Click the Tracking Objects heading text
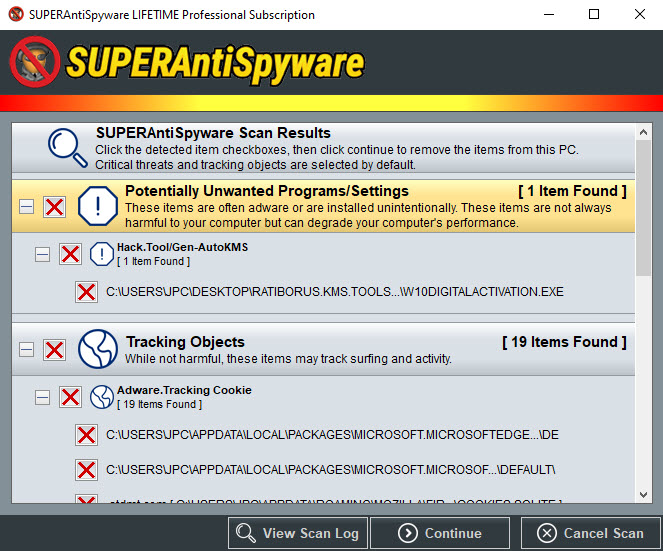The width and height of the screenshot is (663, 551). tap(185, 342)
